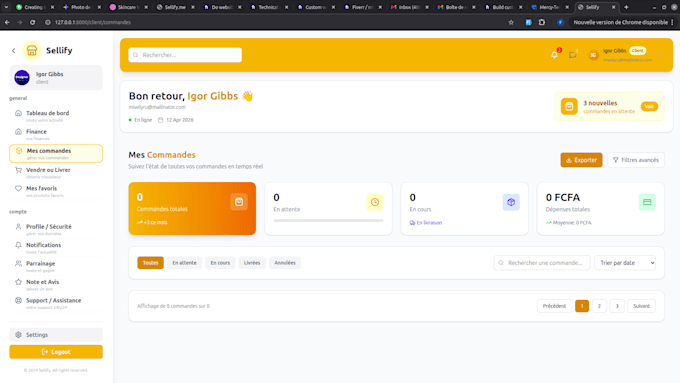
Task: Click the Exporter button
Action: 581,160
